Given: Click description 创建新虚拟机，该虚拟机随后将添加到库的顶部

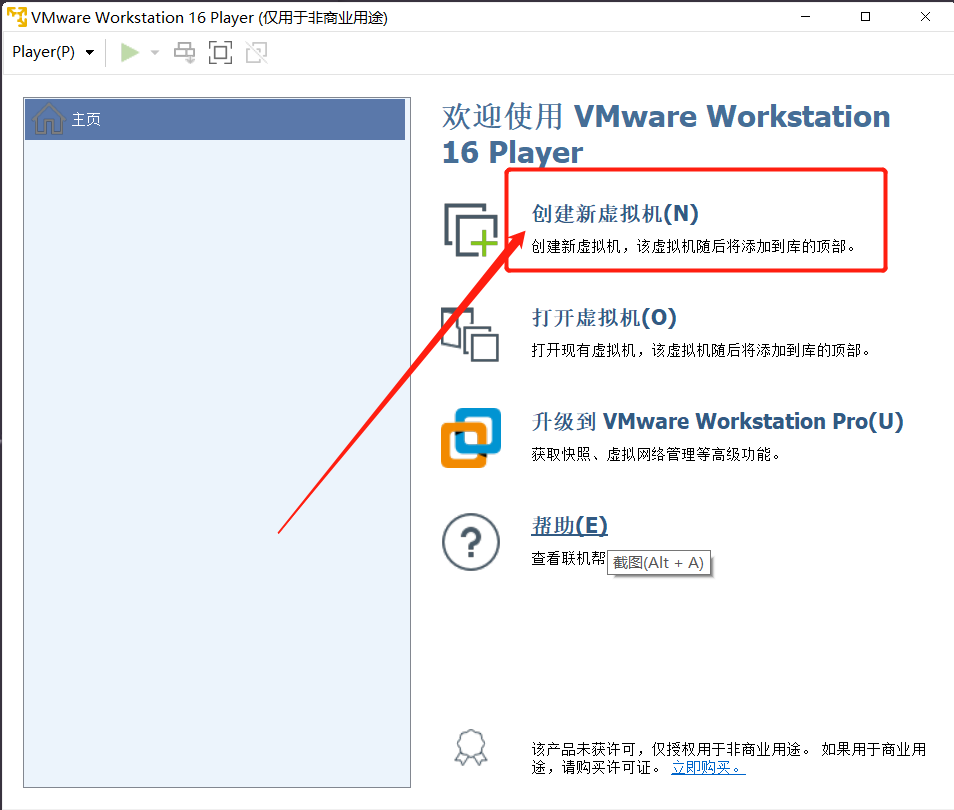Looking at the screenshot, I should (694, 246).
